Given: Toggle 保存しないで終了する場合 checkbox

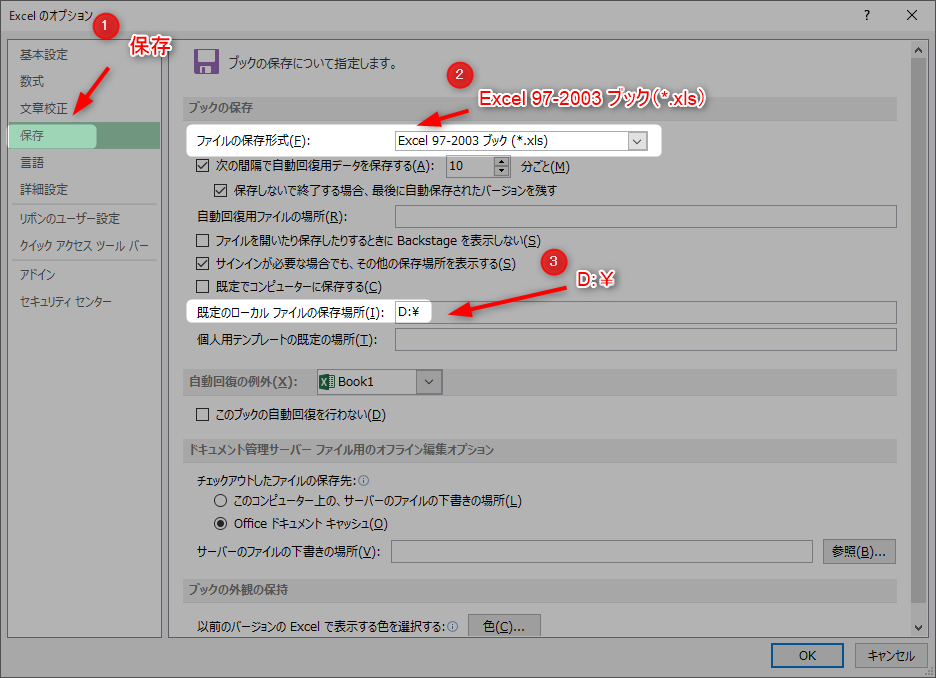Looking at the screenshot, I should (221, 190).
